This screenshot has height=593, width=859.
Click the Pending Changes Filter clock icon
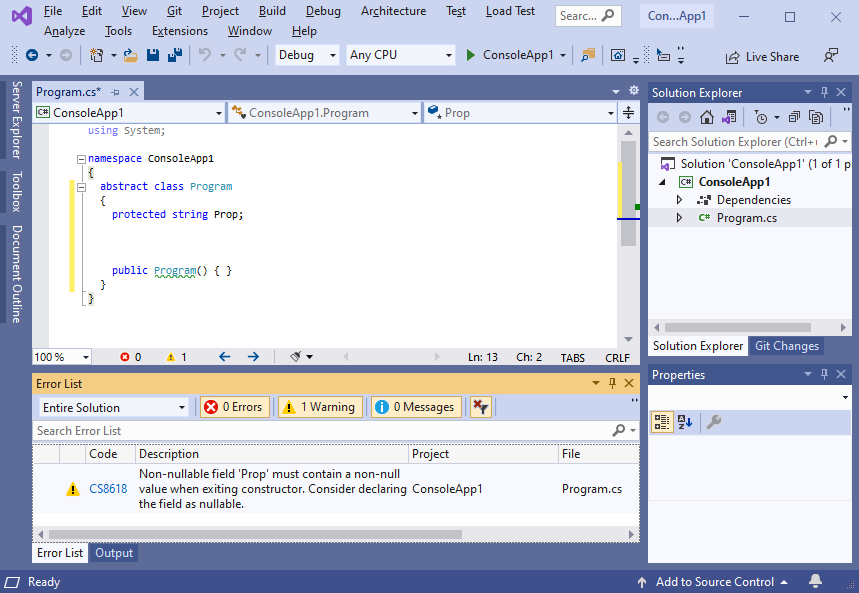[x=761, y=117]
